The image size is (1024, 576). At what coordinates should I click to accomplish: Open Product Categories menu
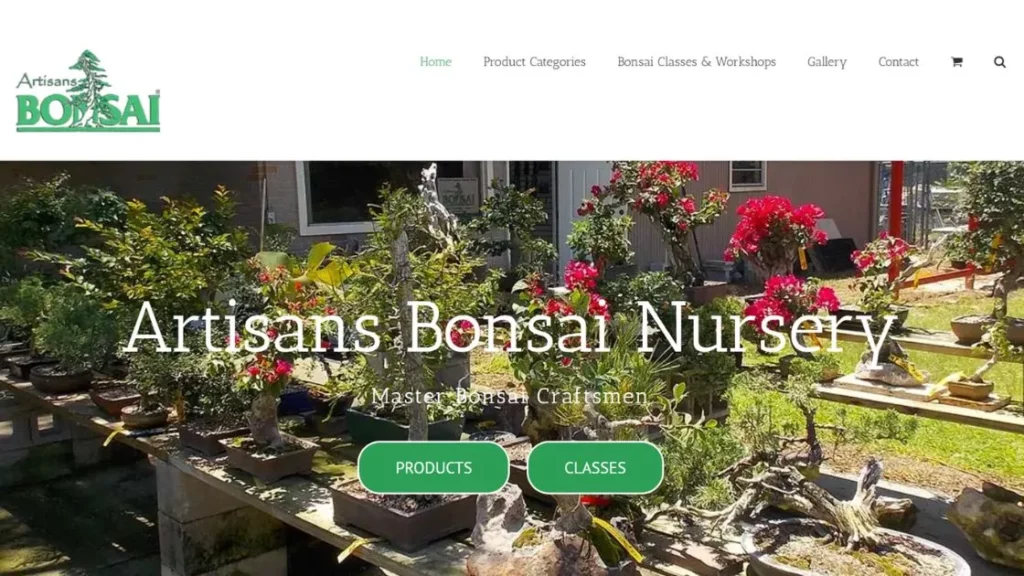click(x=534, y=61)
